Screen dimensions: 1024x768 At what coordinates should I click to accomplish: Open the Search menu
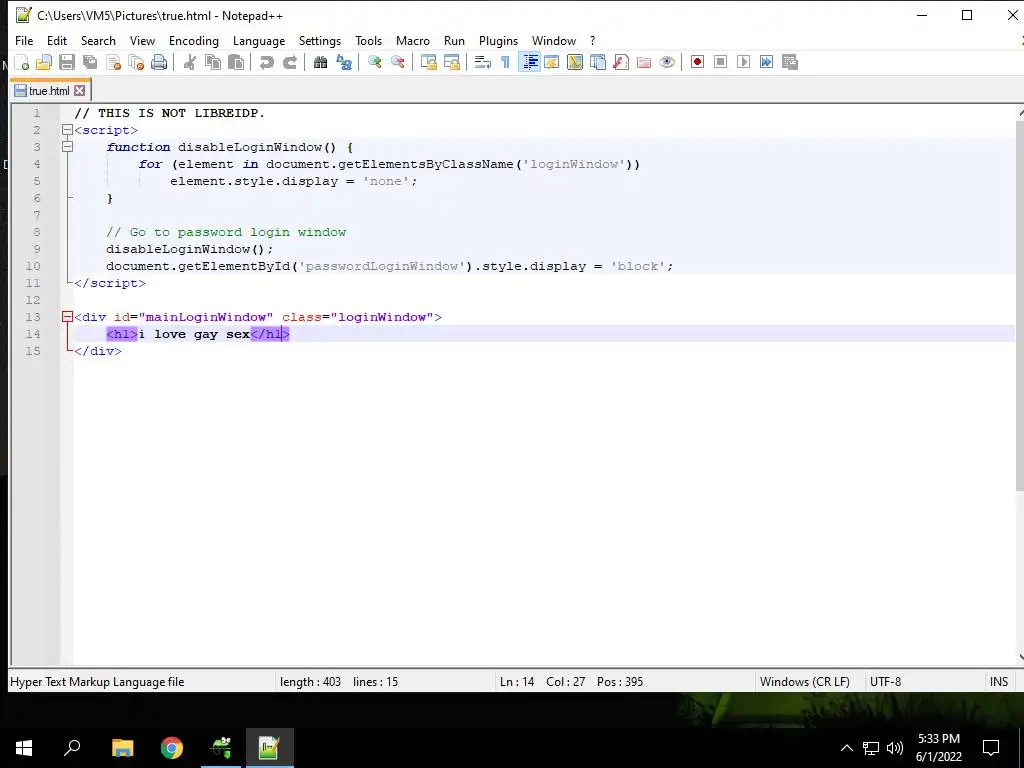(98, 40)
